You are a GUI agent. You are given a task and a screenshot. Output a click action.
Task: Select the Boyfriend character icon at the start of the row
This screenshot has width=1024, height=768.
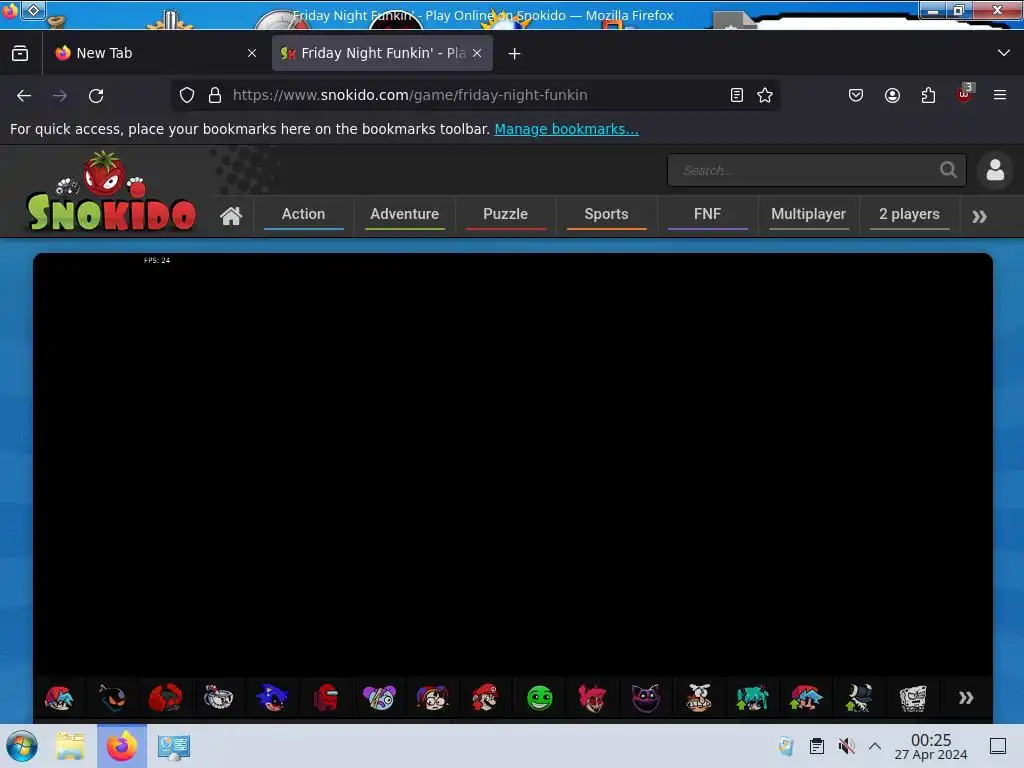pyautogui.click(x=59, y=697)
